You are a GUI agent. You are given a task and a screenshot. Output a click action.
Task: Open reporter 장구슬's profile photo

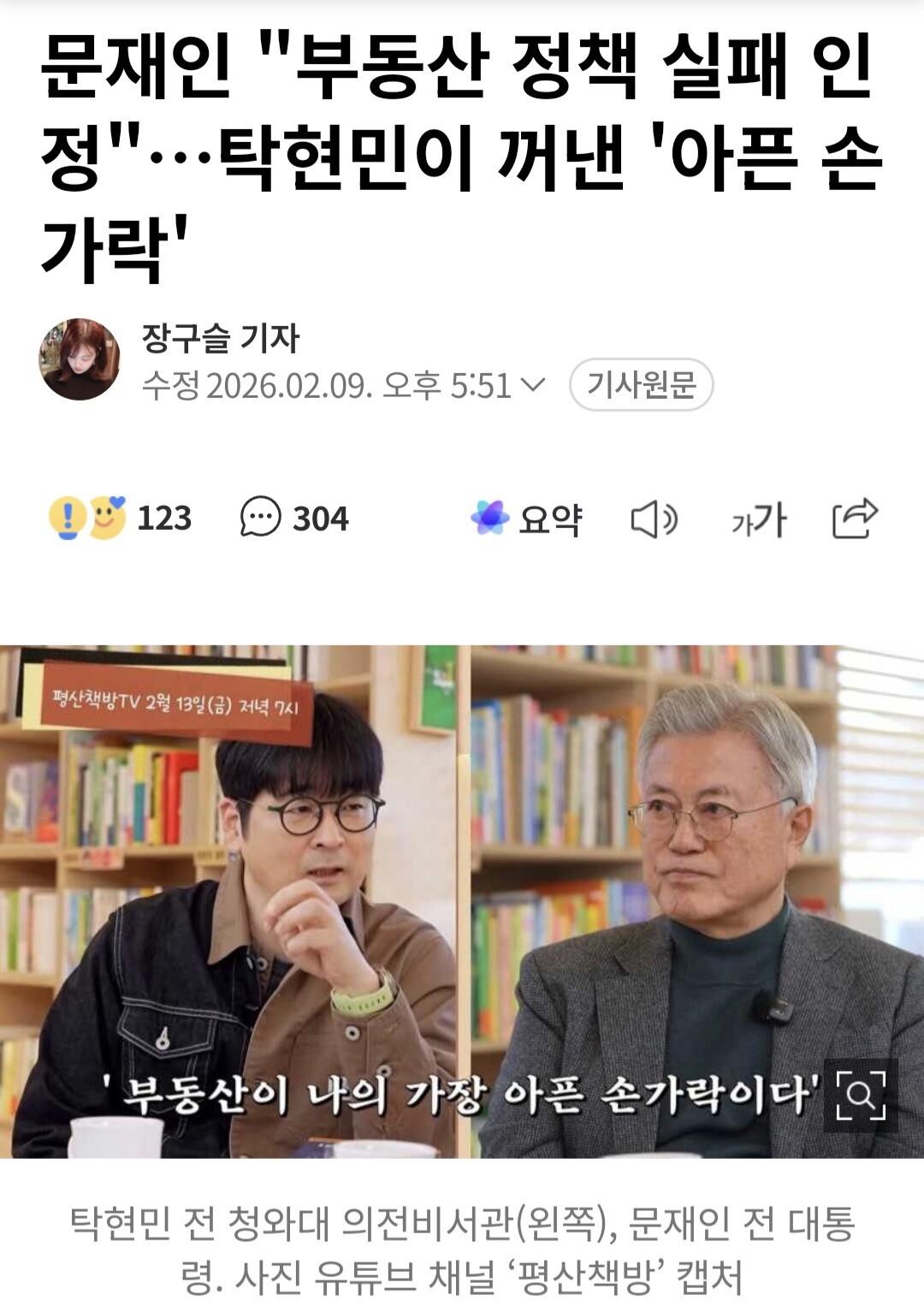coord(80,359)
